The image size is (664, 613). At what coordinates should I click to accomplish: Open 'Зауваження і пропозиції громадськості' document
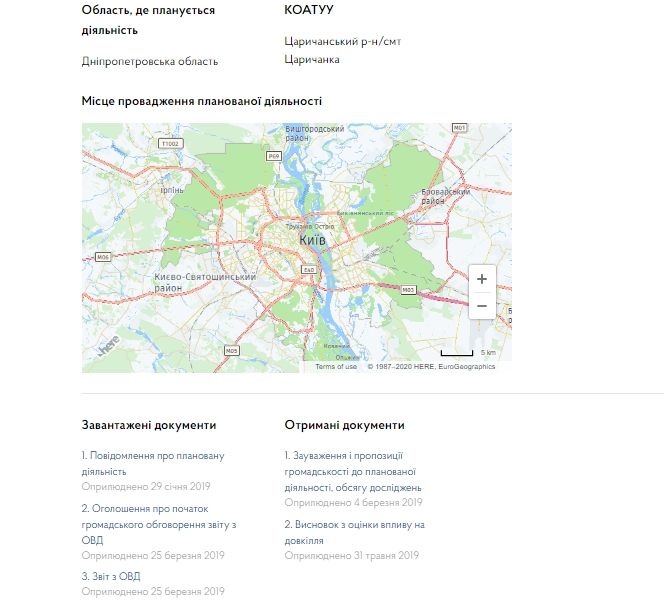tap(353, 472)
